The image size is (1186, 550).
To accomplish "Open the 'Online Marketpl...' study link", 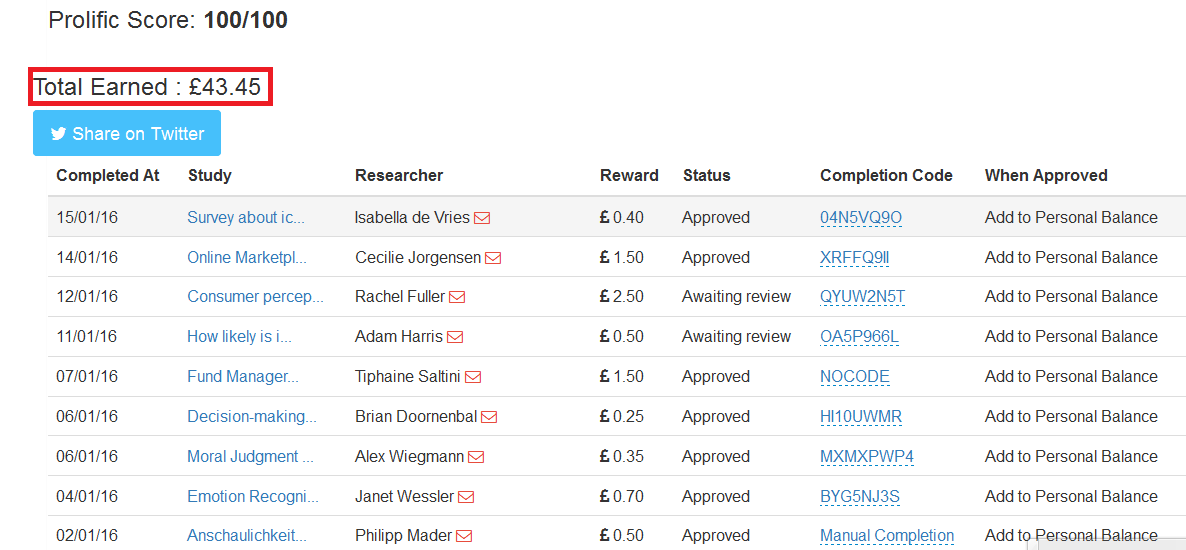I will tap(247, 258).
